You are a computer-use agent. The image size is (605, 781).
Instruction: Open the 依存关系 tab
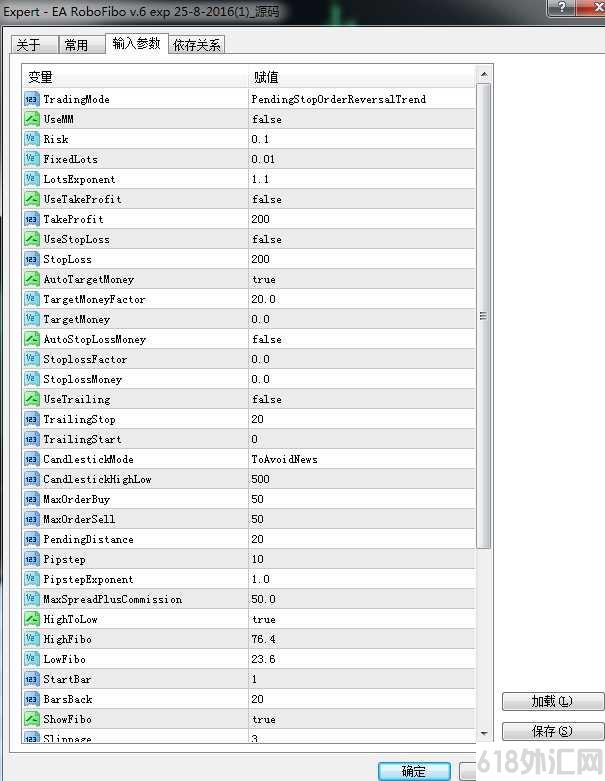point(197,45)
